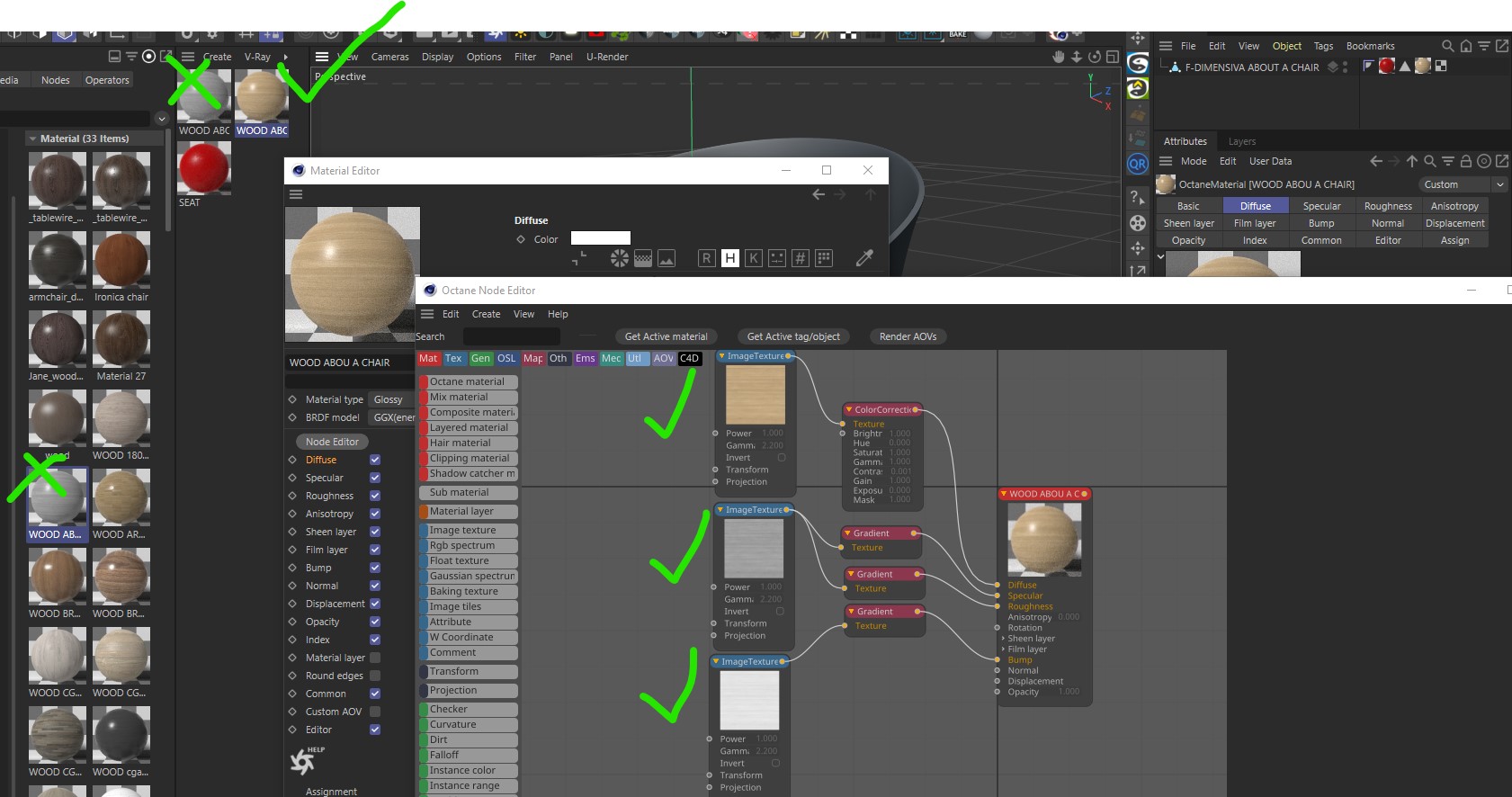Add a Mix material node from list
The image size is (1512, 797).
pos(469,397)
